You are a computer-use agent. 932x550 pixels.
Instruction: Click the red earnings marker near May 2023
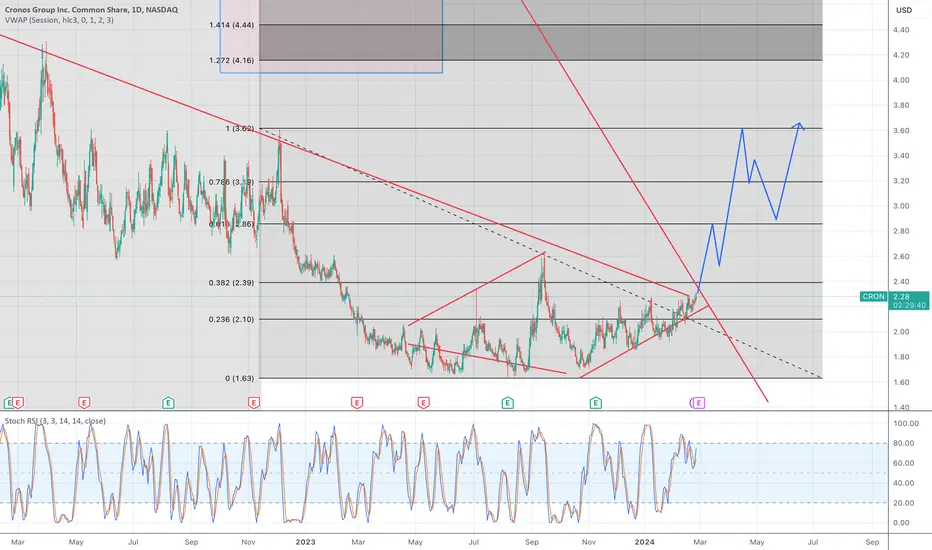pos(423,403)
